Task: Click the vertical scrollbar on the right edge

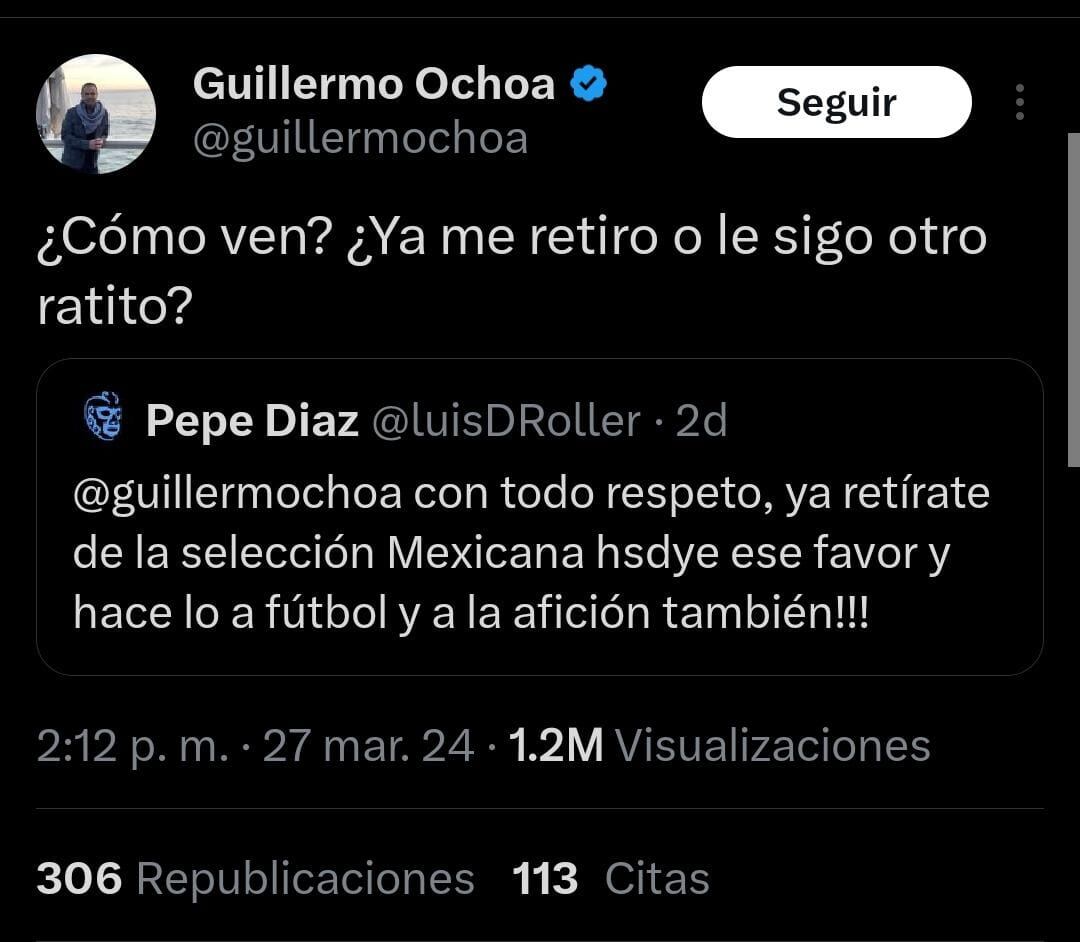Action: (1074, 300)
